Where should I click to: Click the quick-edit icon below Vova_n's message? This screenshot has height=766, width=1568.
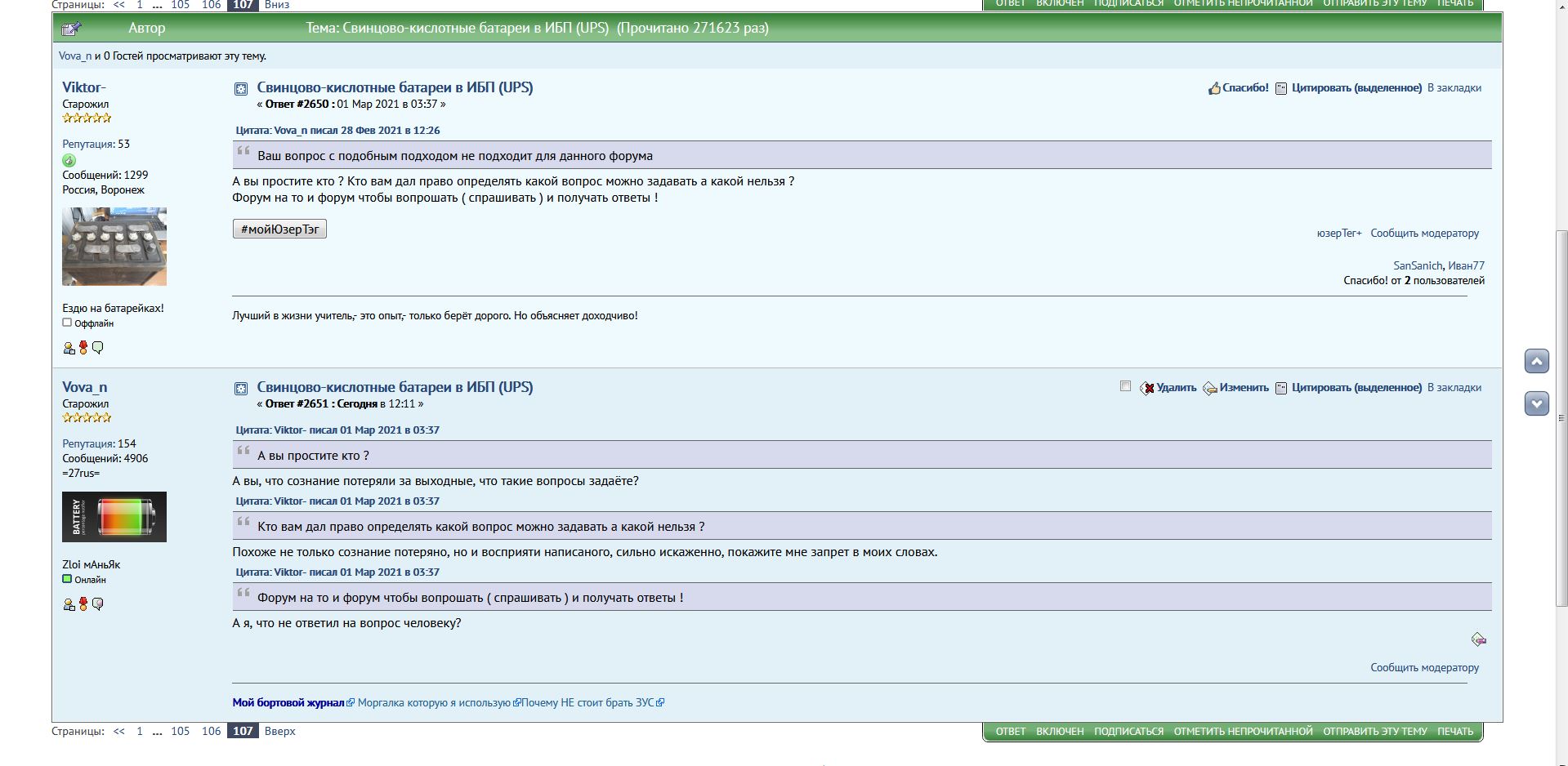click(1478, 639)
